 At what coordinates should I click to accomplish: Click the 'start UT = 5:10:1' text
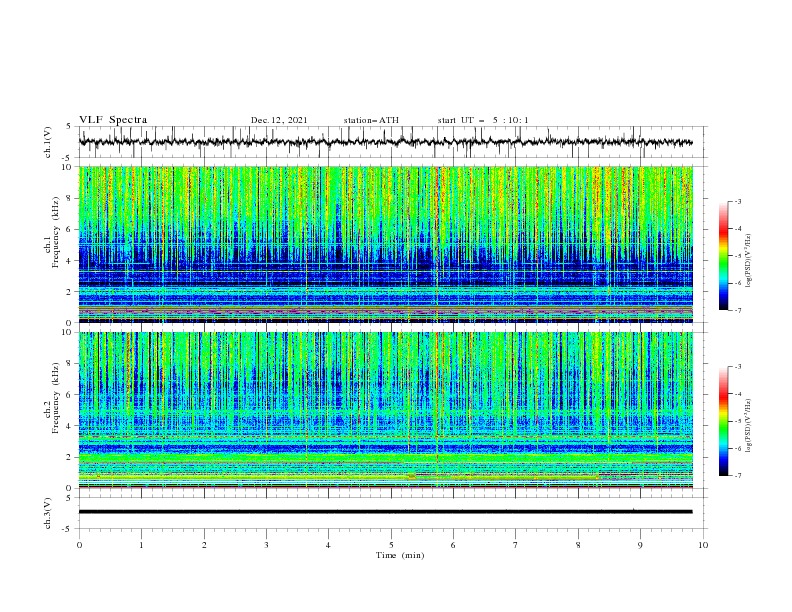tap(483, 120)
